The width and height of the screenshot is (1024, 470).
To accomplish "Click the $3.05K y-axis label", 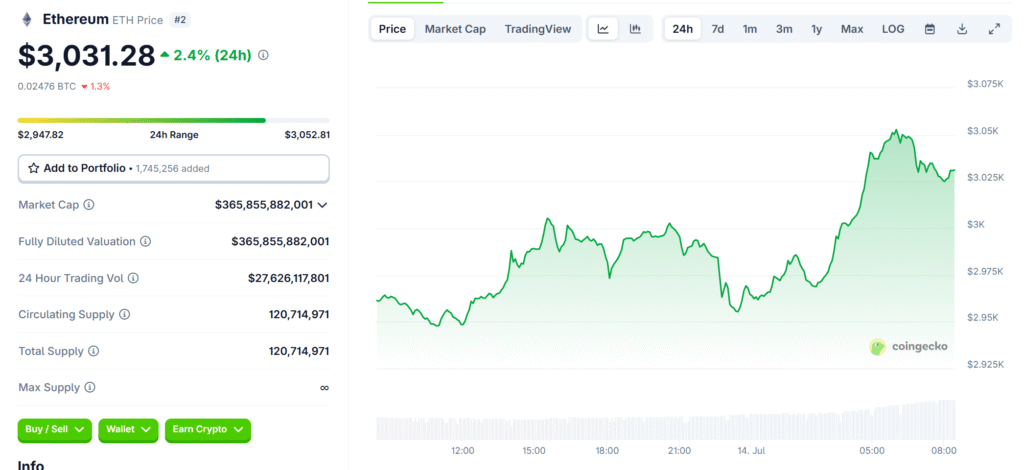I will click(x=983, y=131).
